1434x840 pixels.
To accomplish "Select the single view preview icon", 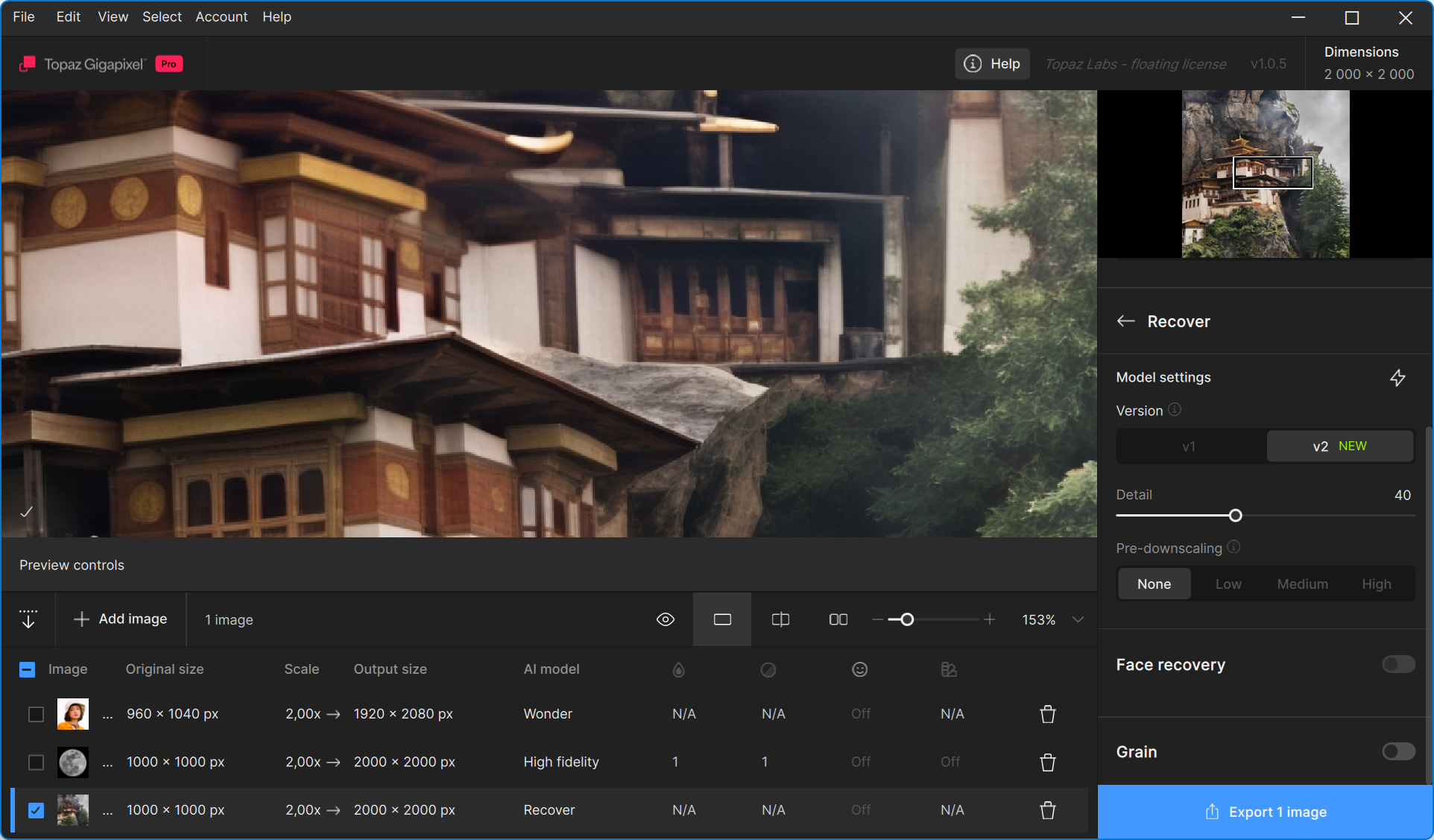I will pyautogui.click(x=722, y=619).
